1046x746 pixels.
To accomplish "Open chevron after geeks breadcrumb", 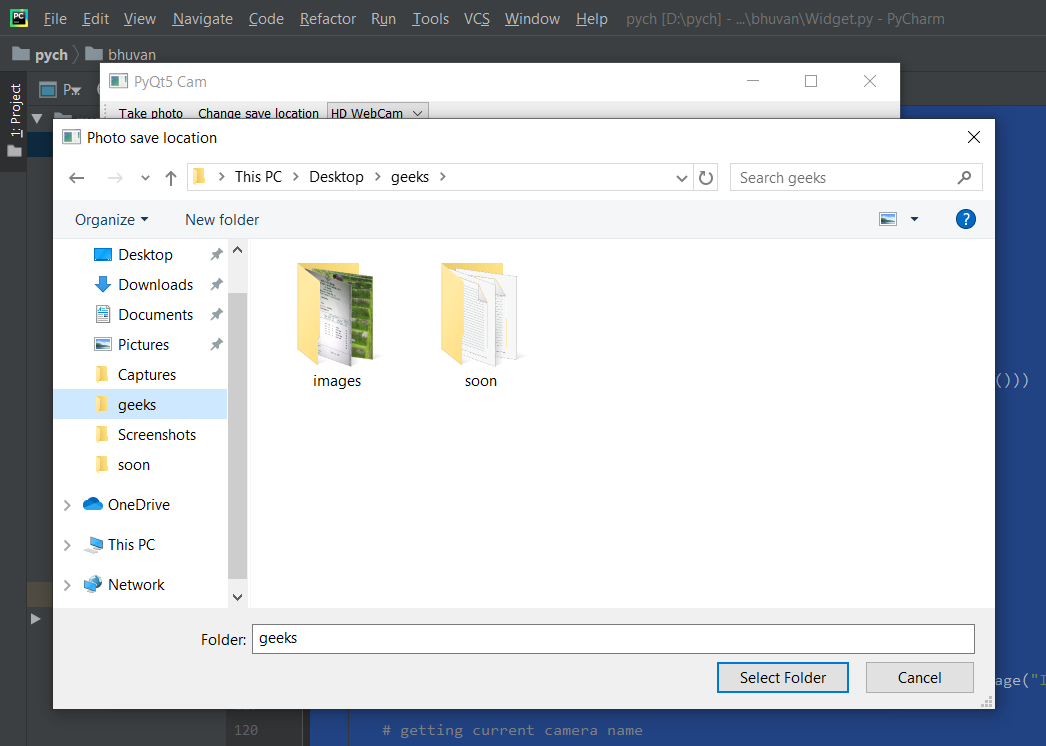I will pyautogui.click(x=442, y=177).
